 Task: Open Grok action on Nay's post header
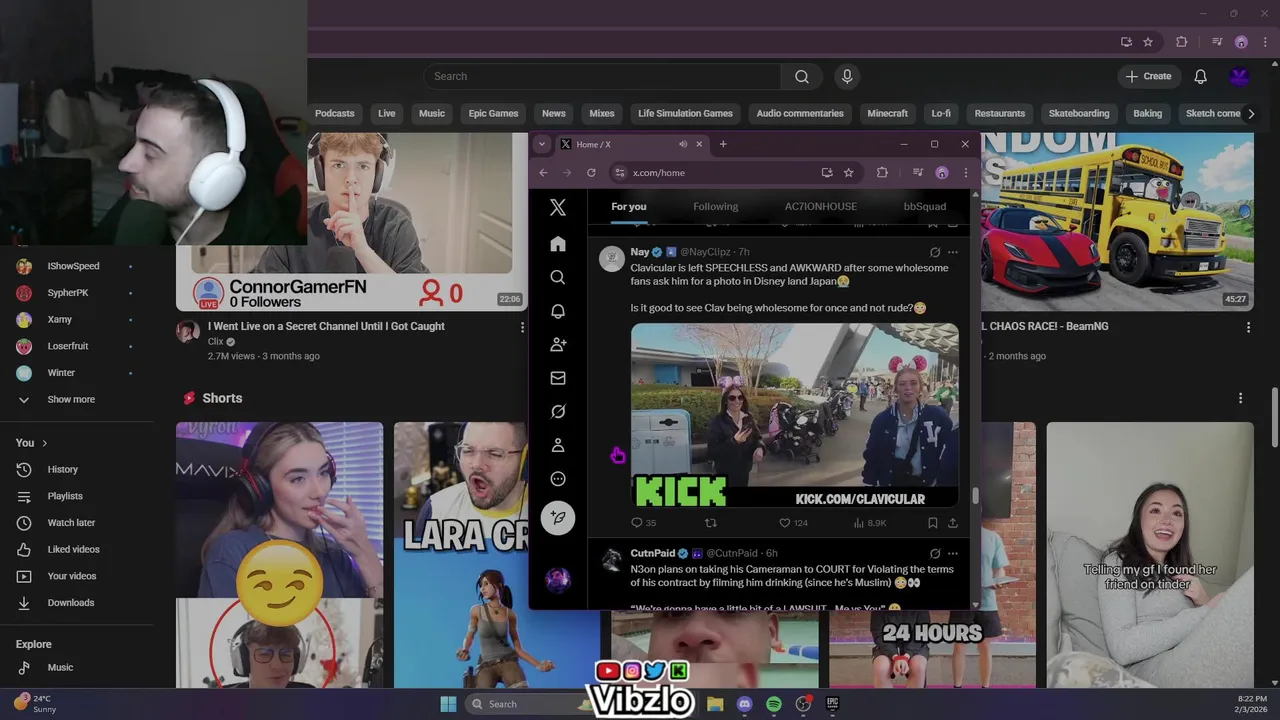tap(934, 252)
